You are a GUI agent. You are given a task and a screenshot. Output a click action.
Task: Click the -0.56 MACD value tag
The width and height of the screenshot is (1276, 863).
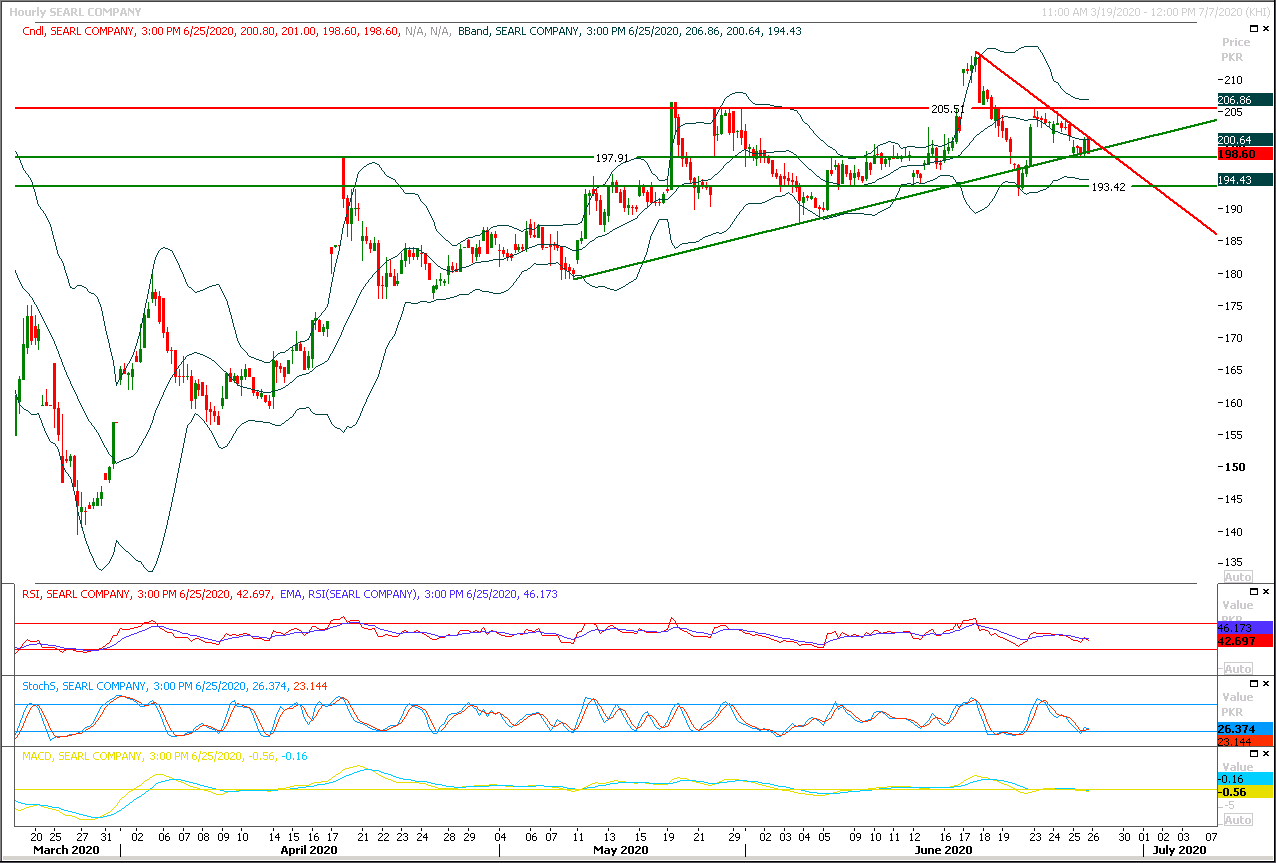coord(1244,791)
